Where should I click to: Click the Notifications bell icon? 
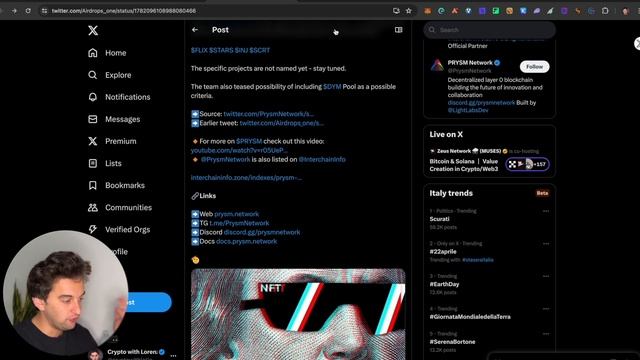93,97
